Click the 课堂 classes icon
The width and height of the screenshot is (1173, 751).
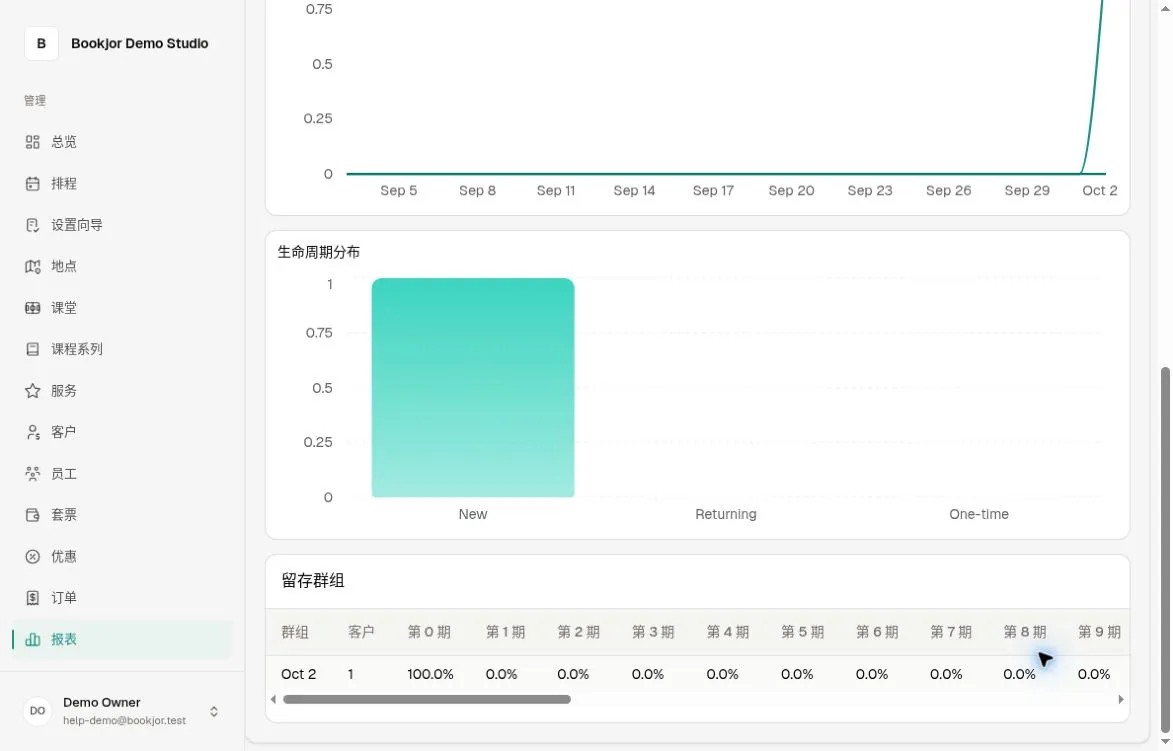point(32,308)
